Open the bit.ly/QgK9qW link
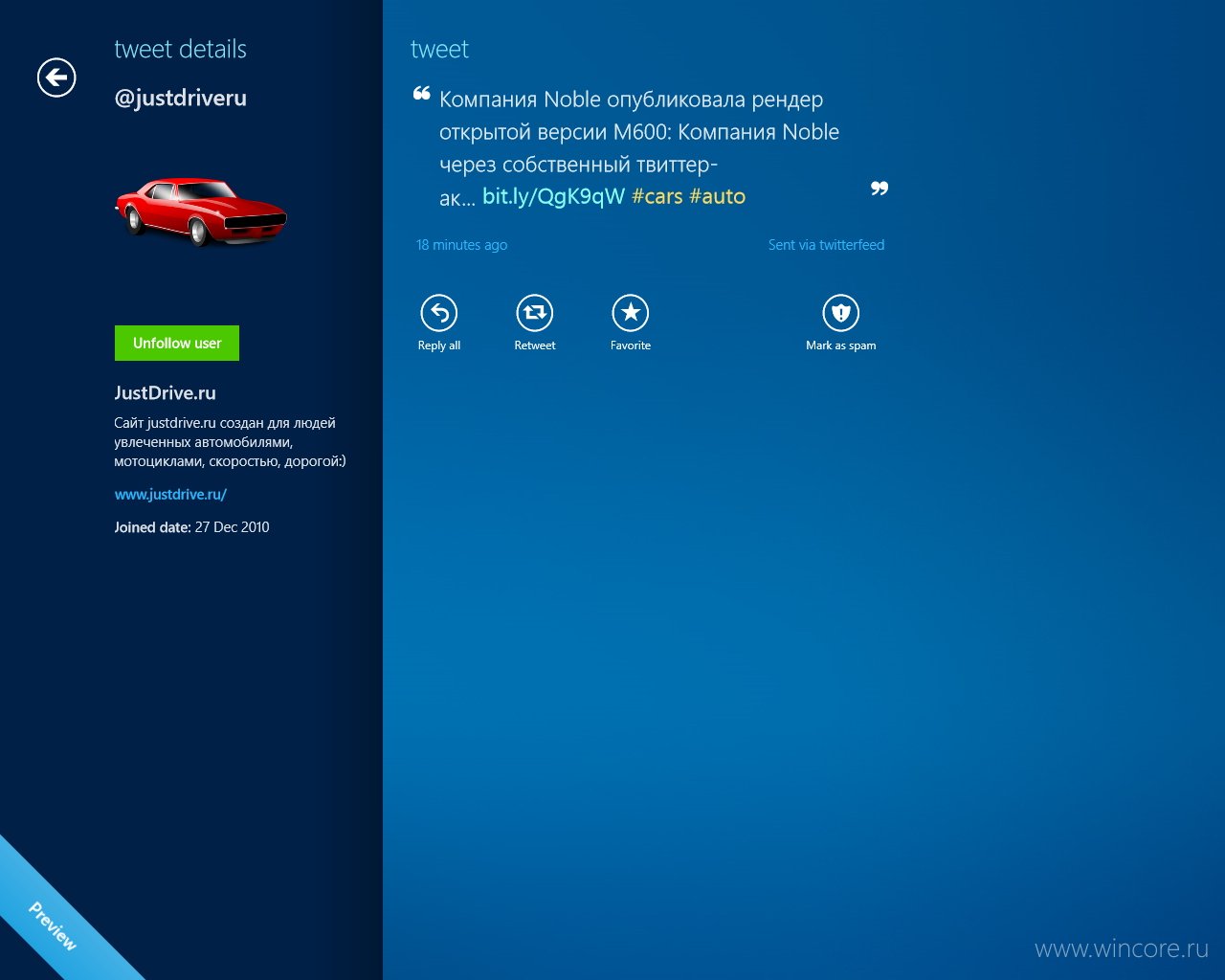The height and width of the screenshot is (980, 1225). (553, 196)
